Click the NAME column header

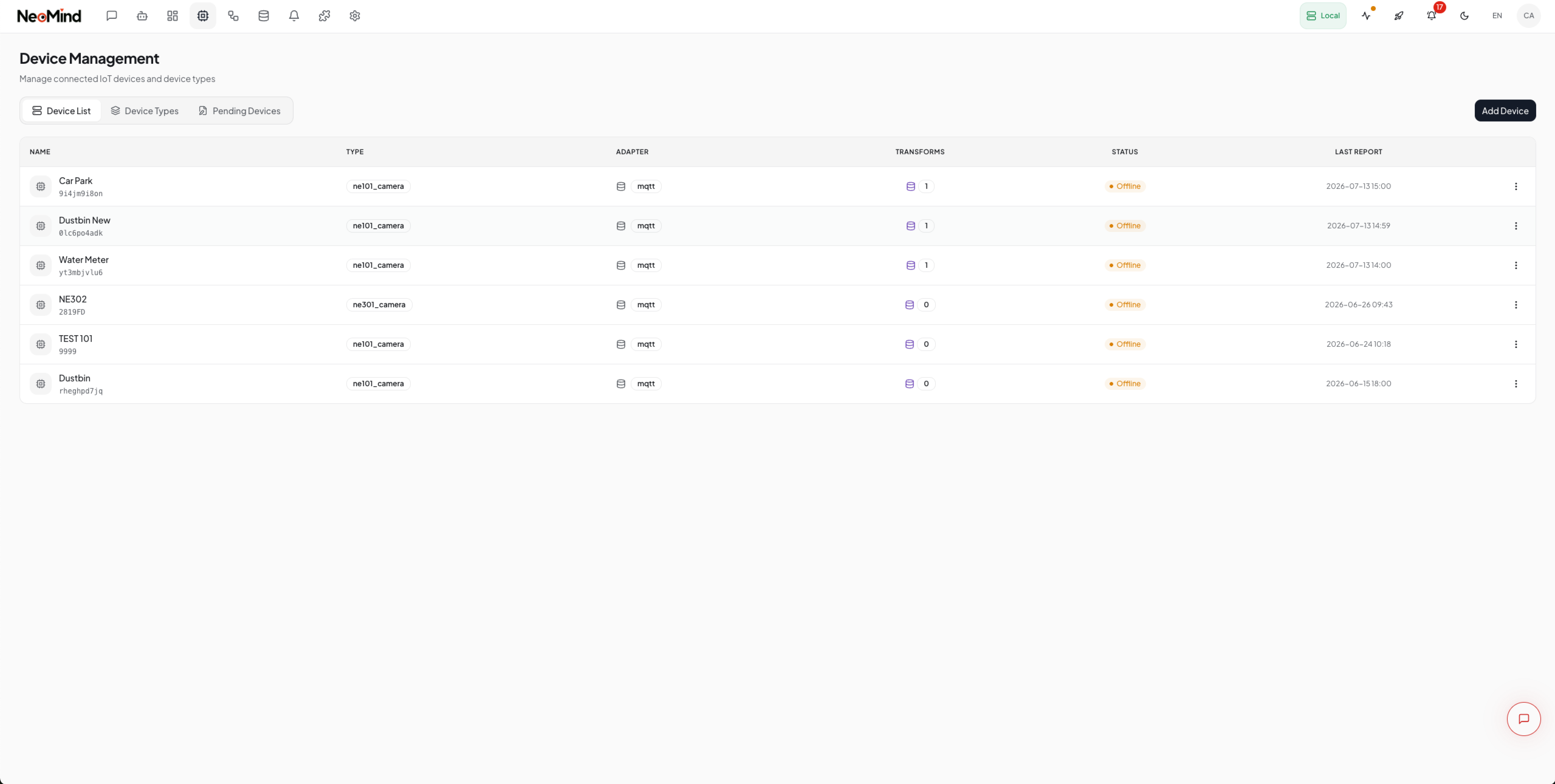[40, 152]
